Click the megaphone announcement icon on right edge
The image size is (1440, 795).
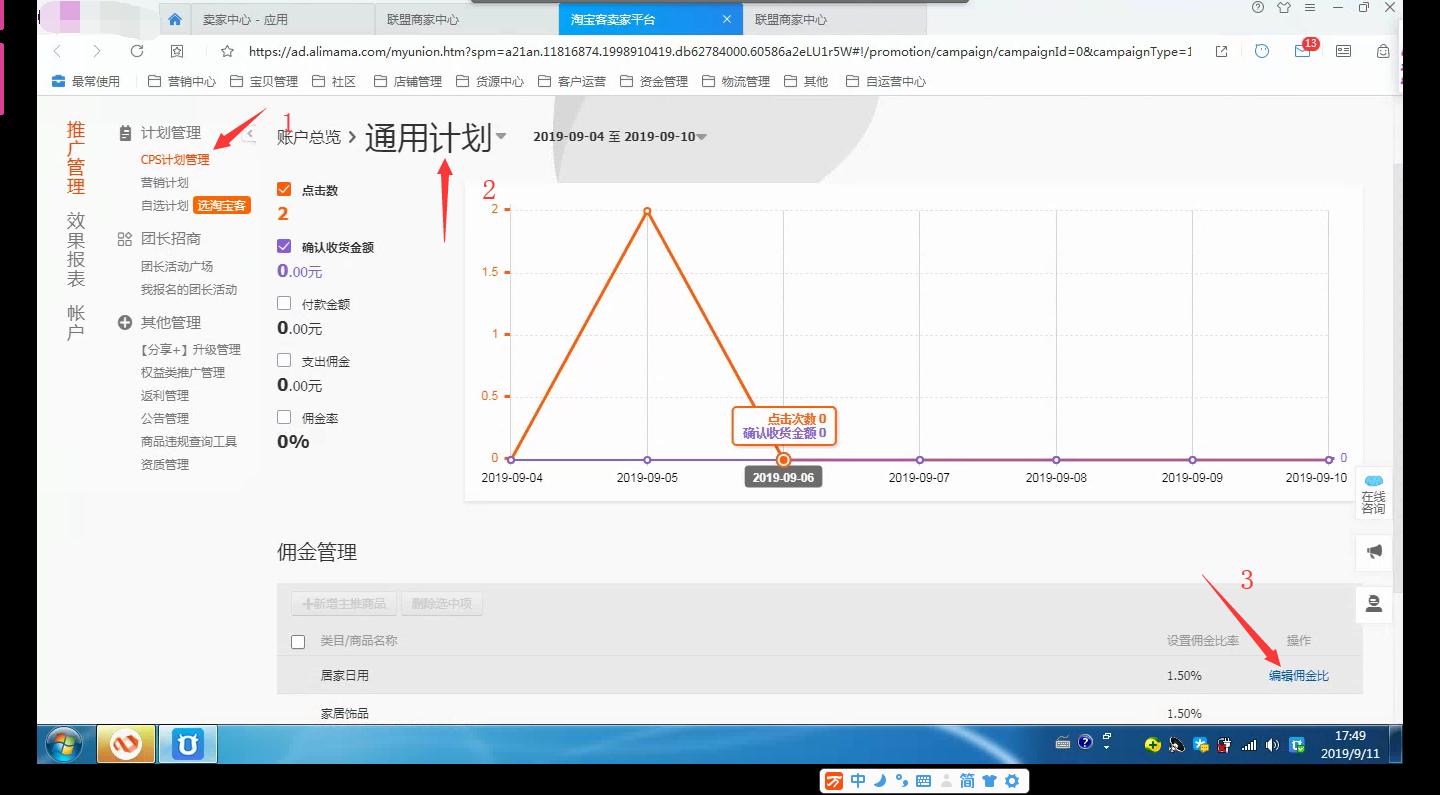(x=1373, y=552)
